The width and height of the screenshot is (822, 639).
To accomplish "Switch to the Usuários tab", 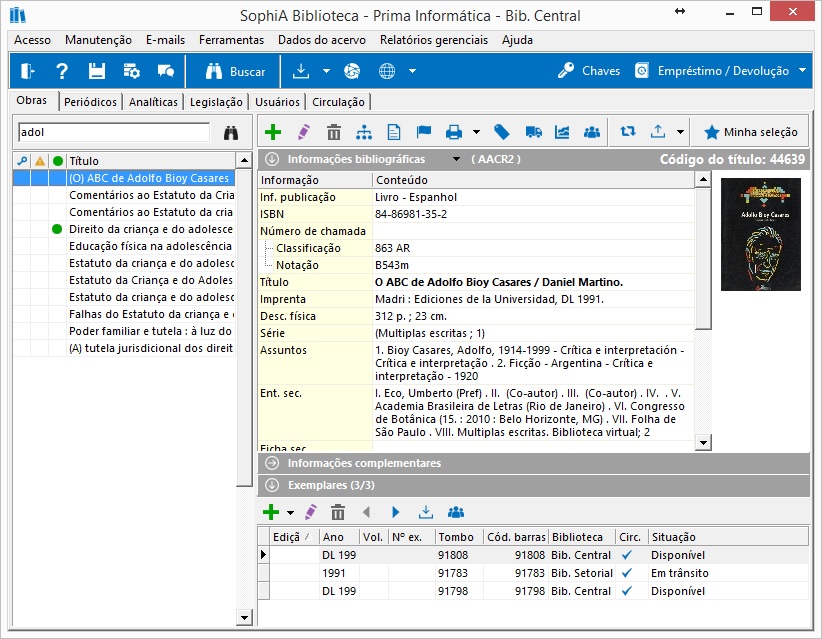I will click(277, 102).
